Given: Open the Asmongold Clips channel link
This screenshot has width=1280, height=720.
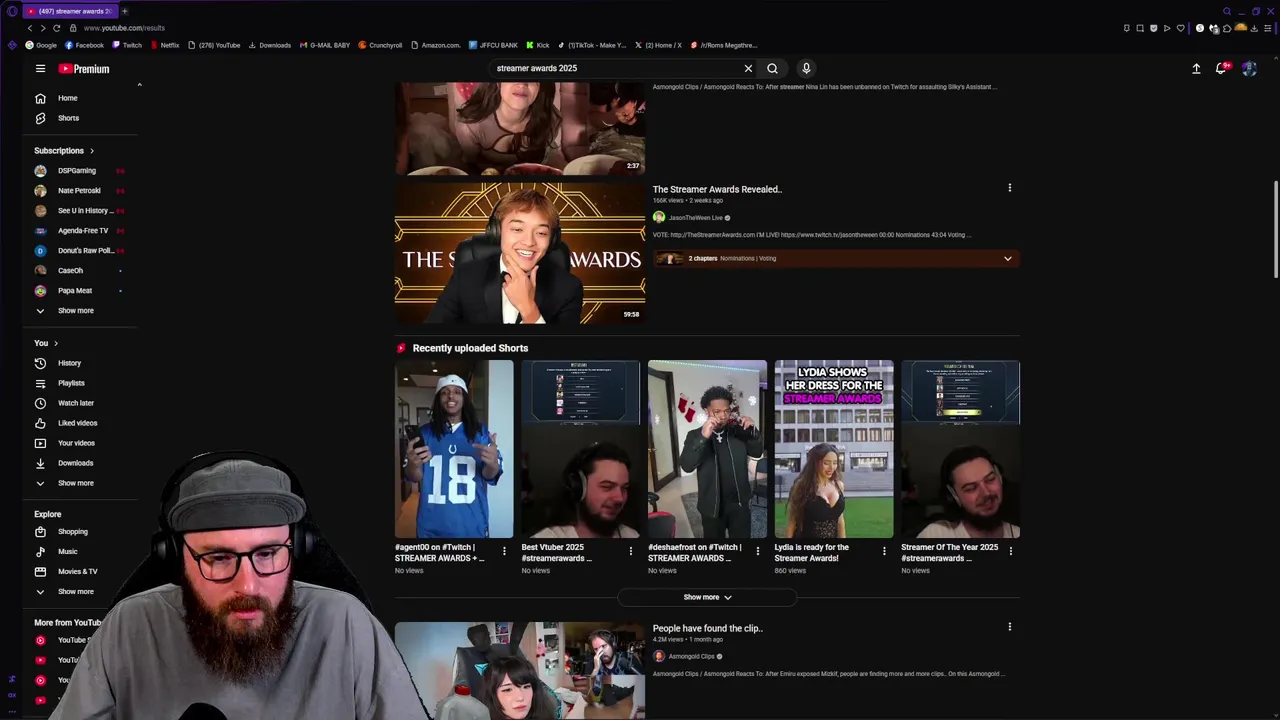Looking at the screenshot, I should 691,656.
